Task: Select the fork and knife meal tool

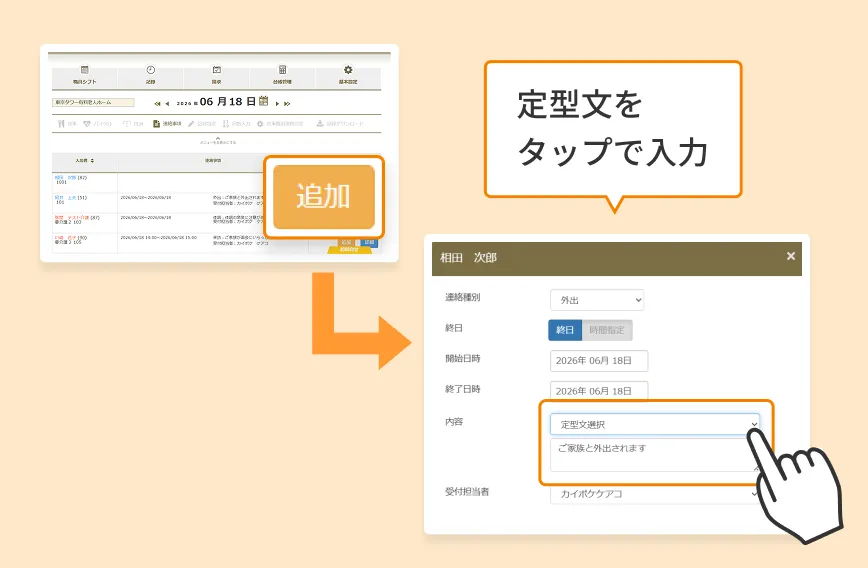Action: [x=67, y=123]
